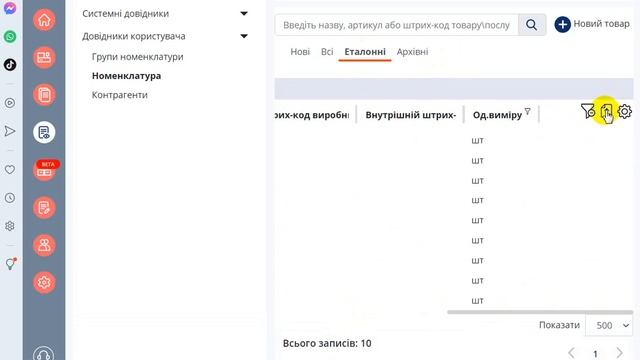Sort by Од.виміру column header

point(497,115)
